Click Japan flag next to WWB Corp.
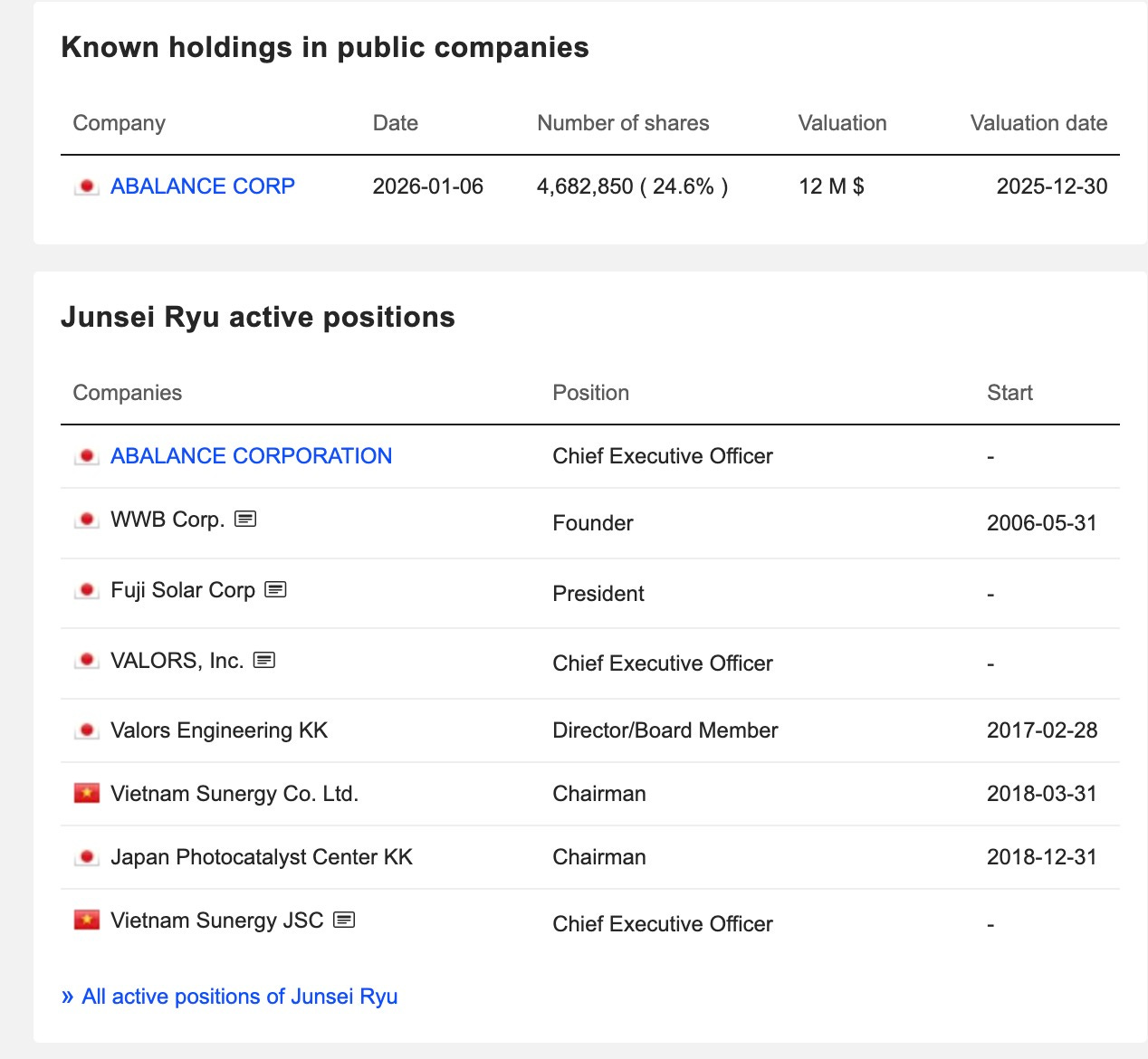Screen dimensions: 1148x1059 coord(87,520)
